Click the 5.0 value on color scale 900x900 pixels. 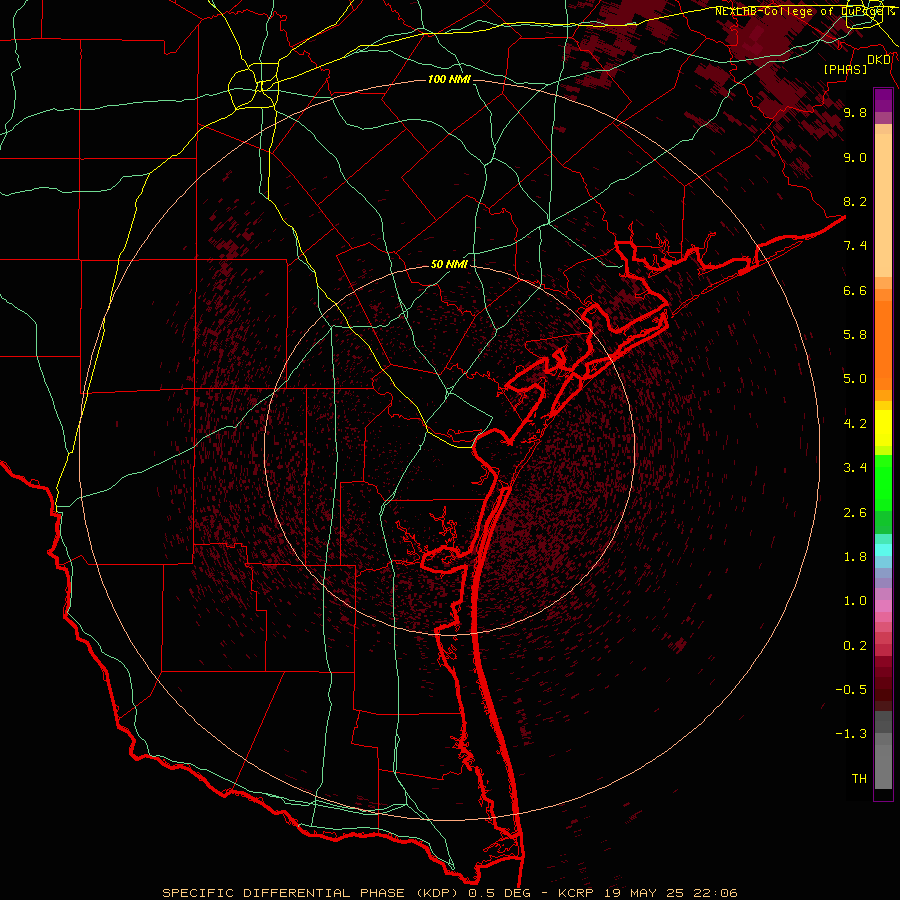coord(855,379)
